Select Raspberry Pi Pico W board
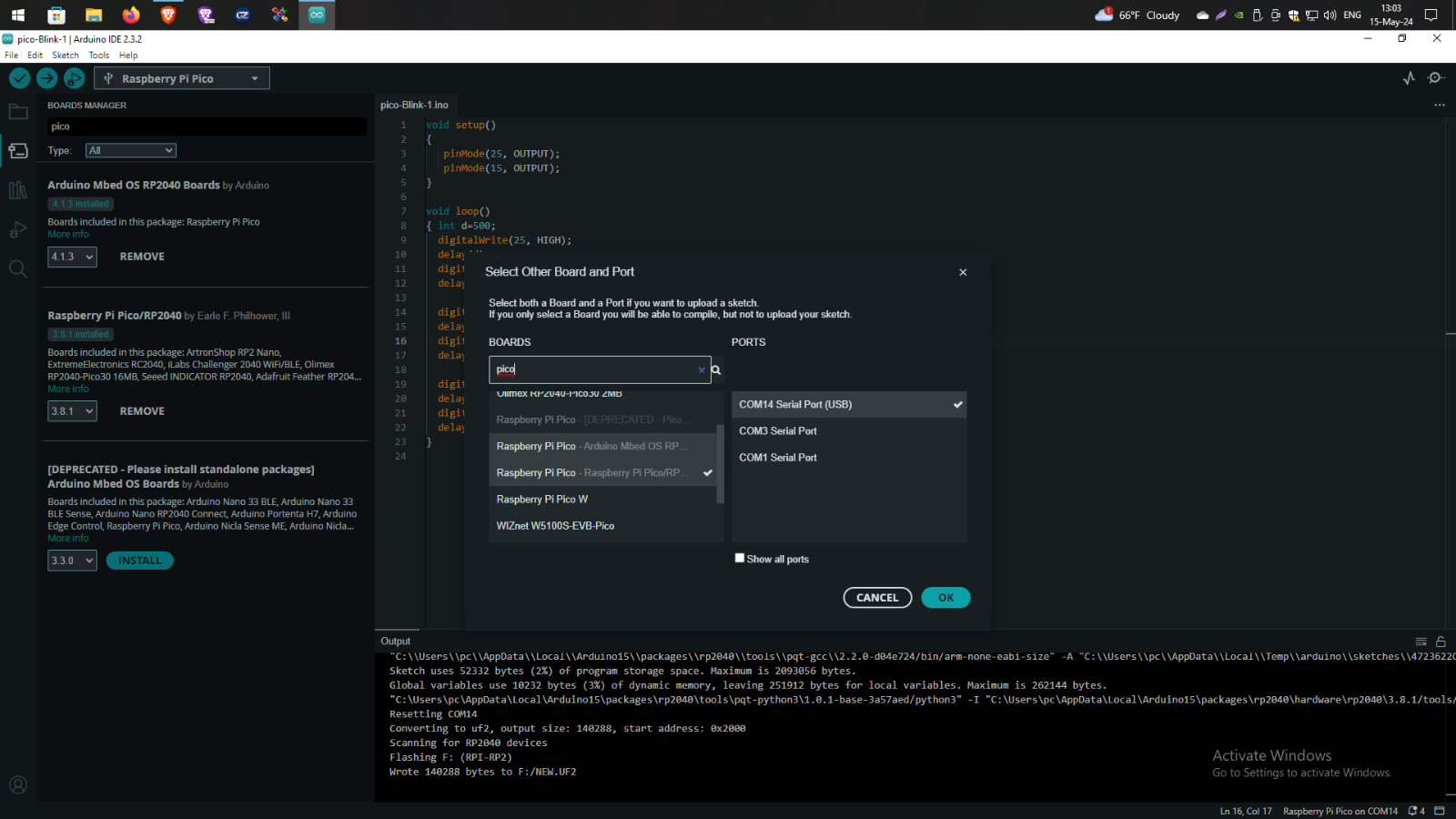 click(603, 499)
